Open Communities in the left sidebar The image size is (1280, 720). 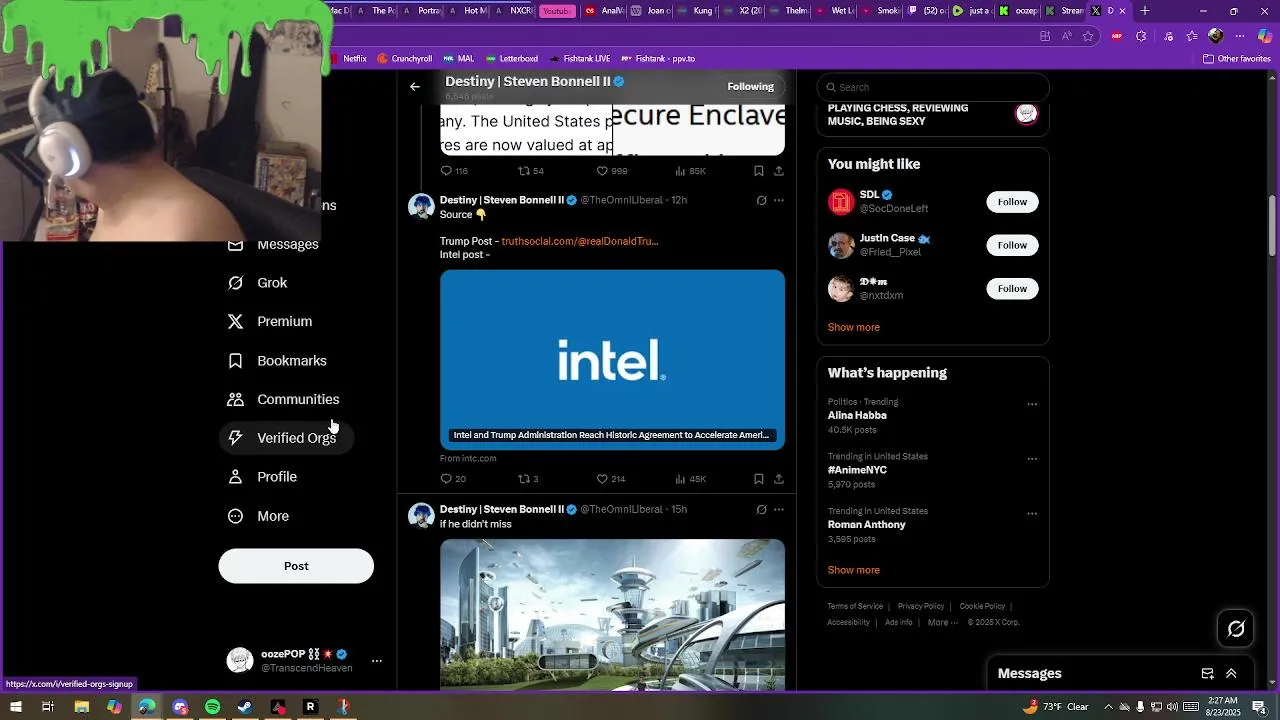(x=284, y=400)
